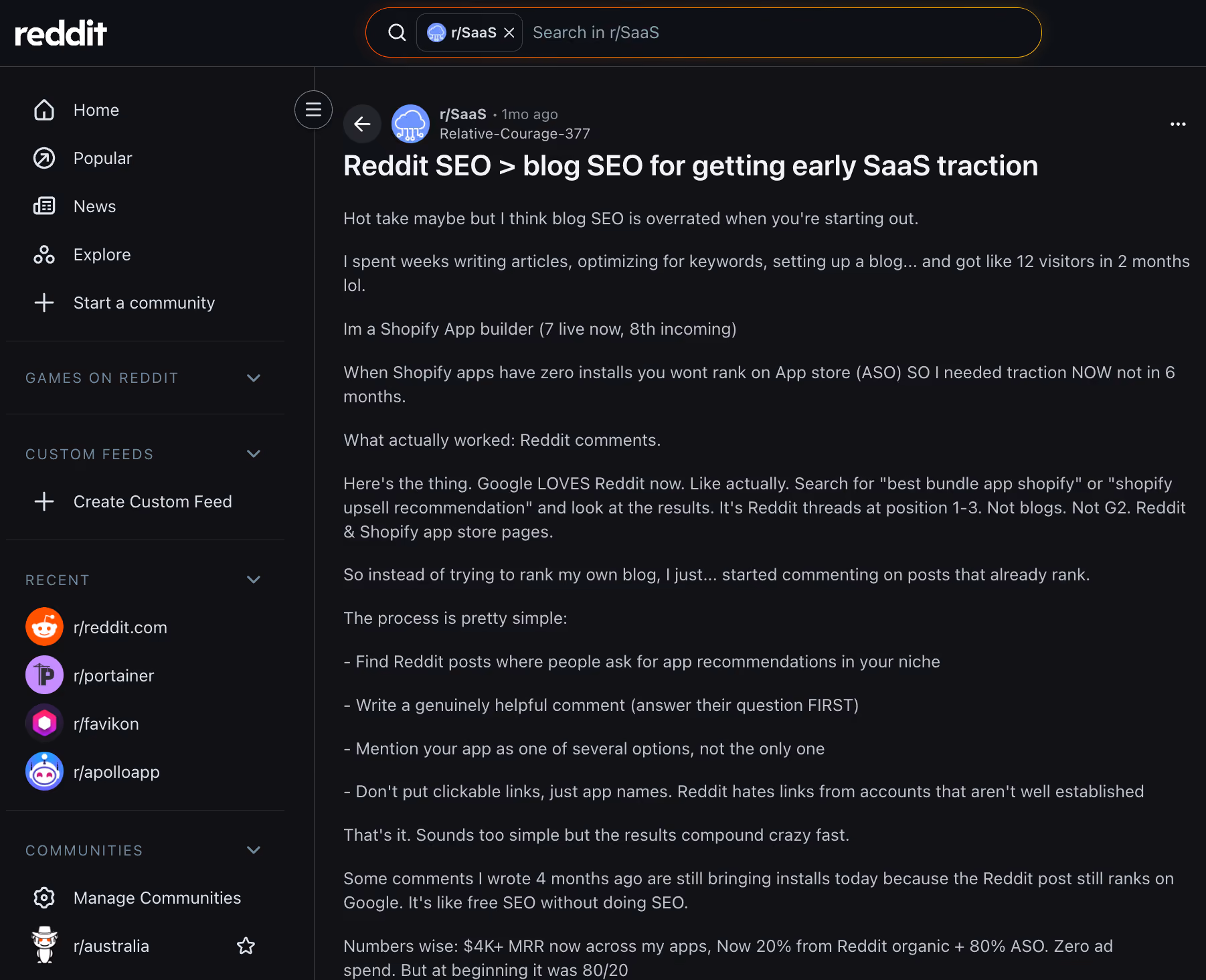Click the plus icon for Start a community

(x=44, y=303)
